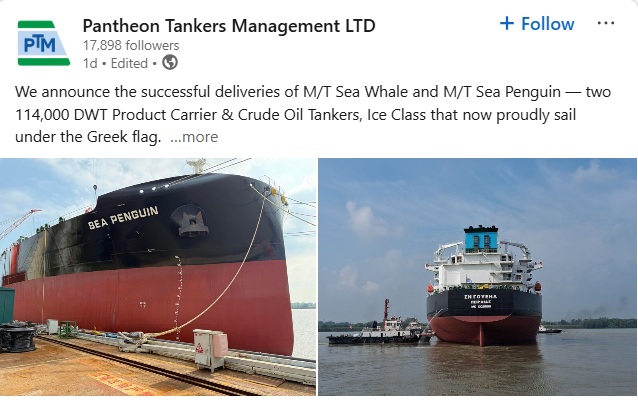Click the 1d Edited timestamp

pyautogui.click(x=115, y=63)
